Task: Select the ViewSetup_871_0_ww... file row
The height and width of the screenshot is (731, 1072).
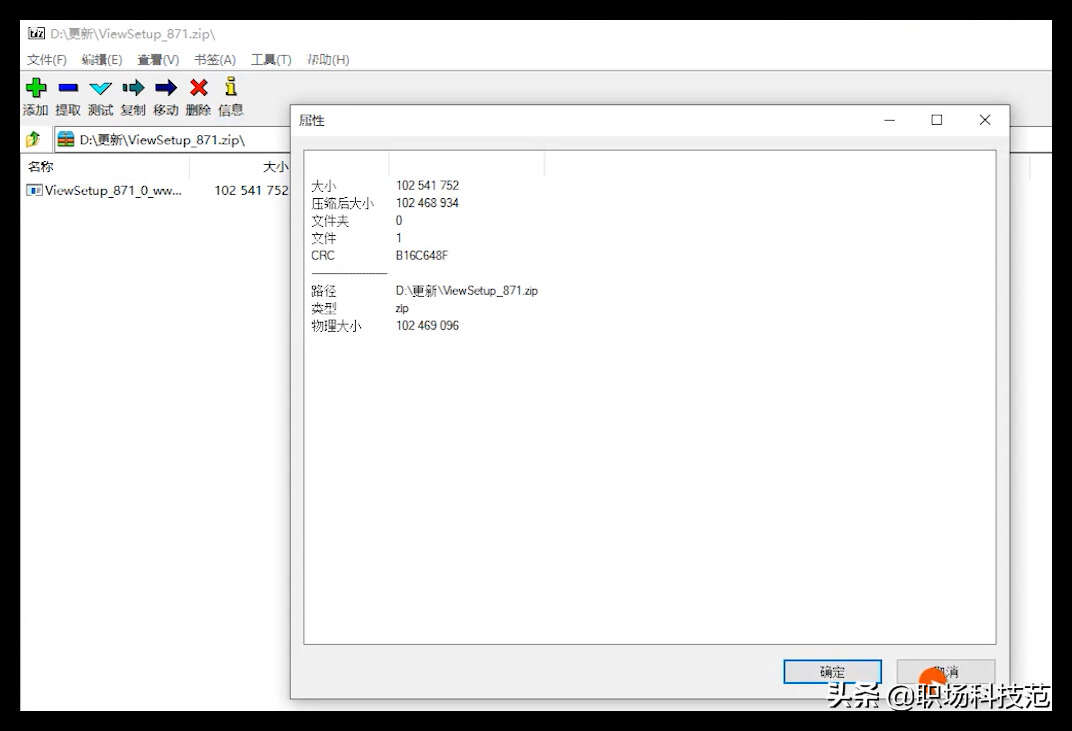Action: click(x=157, y=190)
